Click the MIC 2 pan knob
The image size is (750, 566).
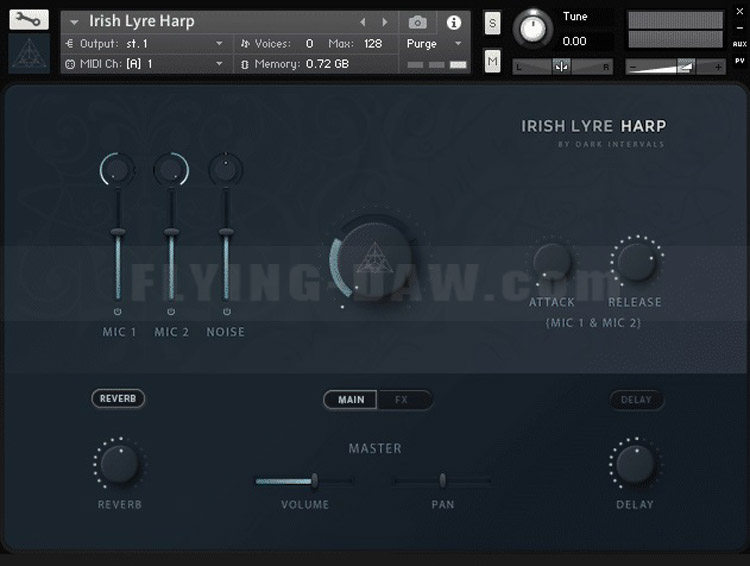point(171,169)
